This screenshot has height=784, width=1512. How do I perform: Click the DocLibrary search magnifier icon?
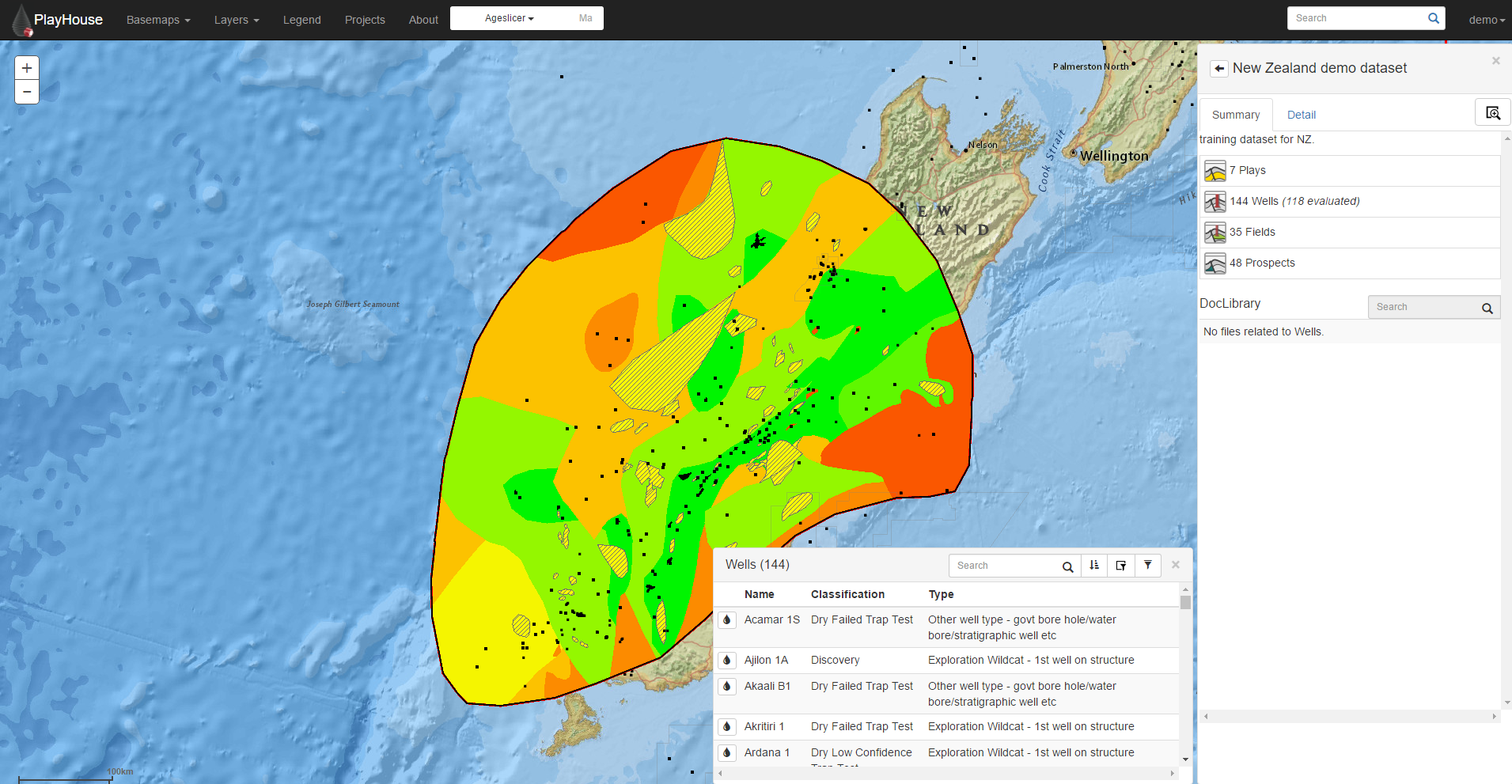point(1487,308)
